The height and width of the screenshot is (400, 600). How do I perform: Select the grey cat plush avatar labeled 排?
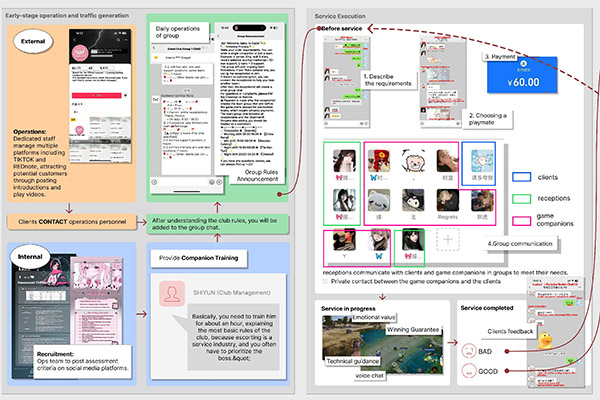click(379, 200)
